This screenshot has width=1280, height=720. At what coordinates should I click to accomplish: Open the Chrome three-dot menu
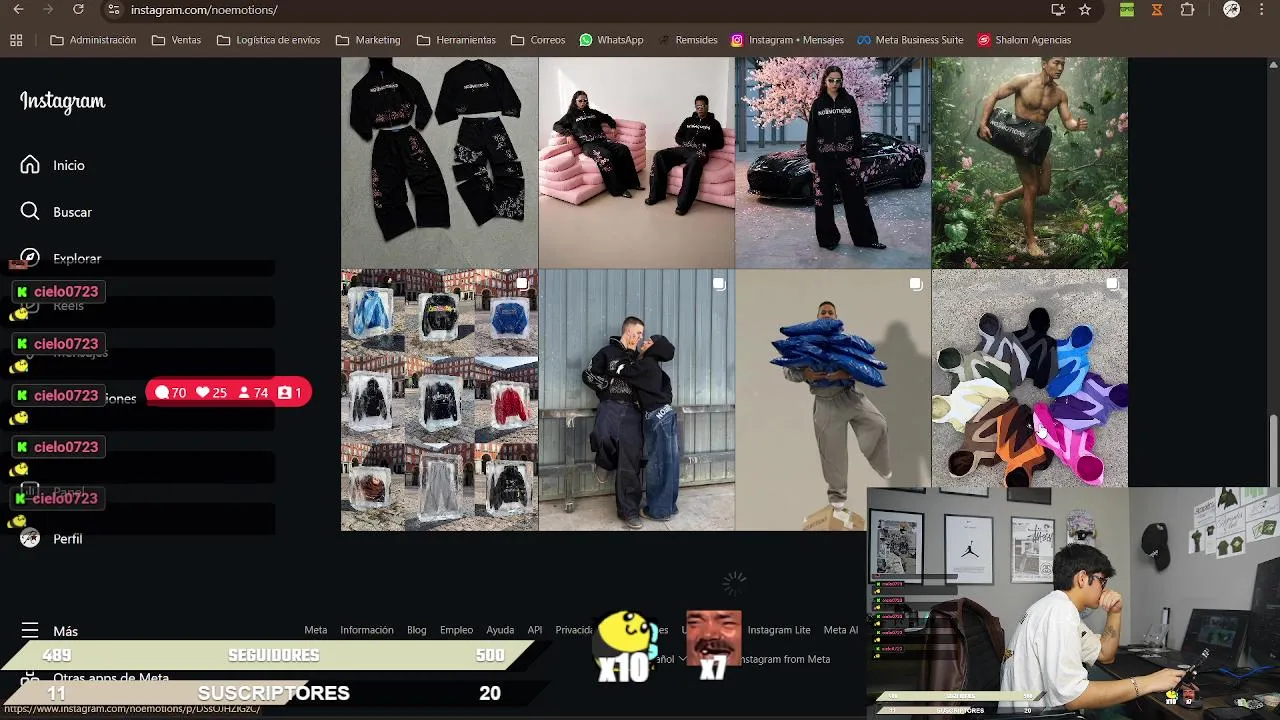click(1262, 10)
